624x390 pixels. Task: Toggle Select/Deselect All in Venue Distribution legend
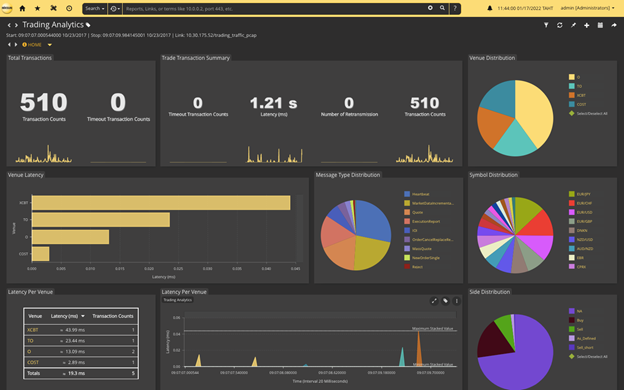click(x=588, y=113)
